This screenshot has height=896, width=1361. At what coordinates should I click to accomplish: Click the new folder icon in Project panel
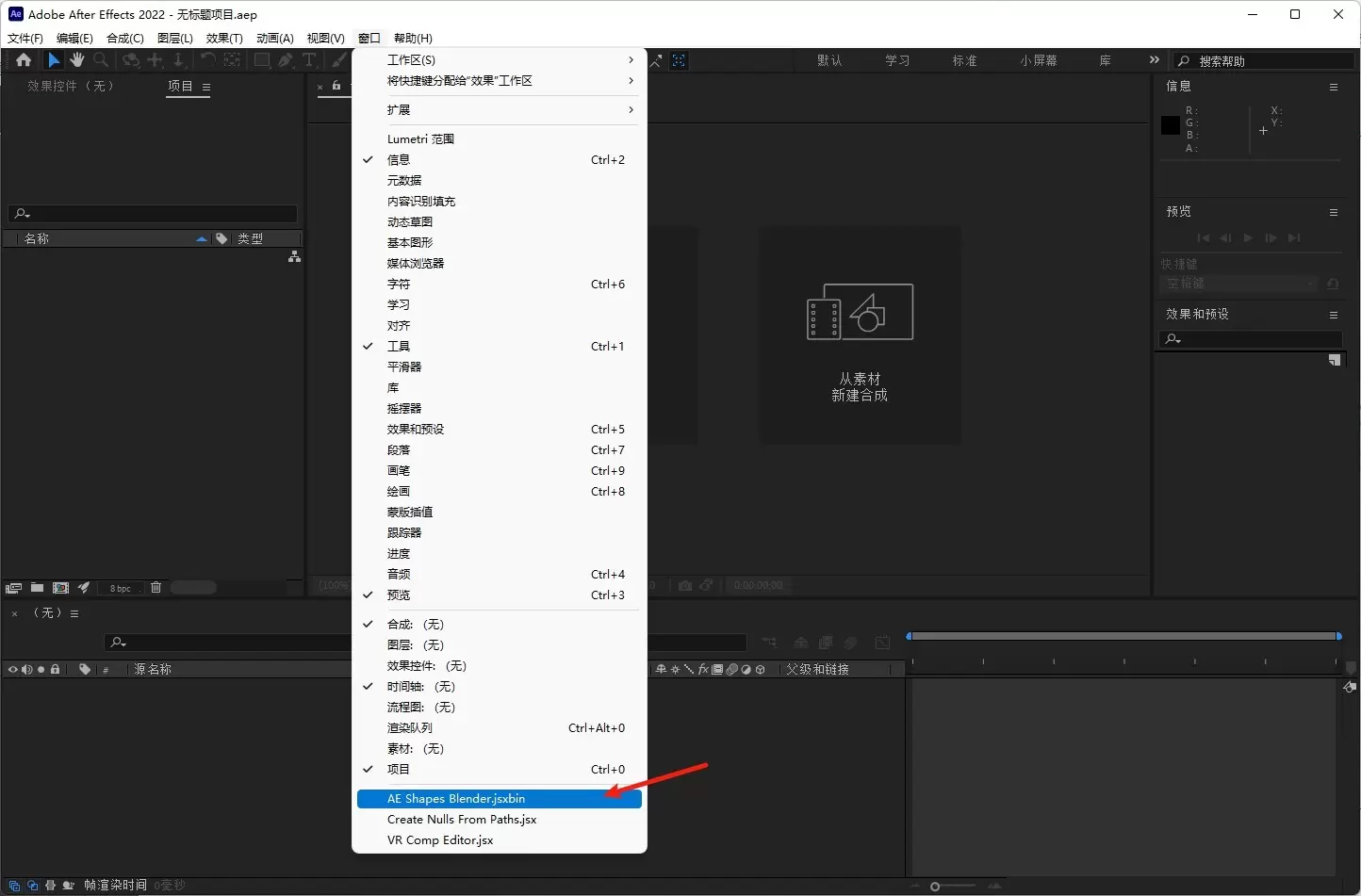coord(37,588)
